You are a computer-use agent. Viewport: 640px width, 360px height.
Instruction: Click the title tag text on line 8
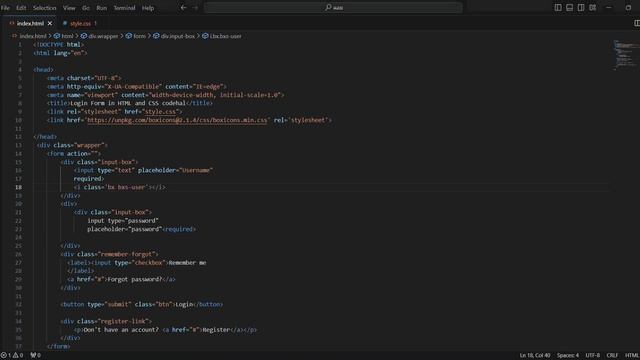click(x=129, y=103)
